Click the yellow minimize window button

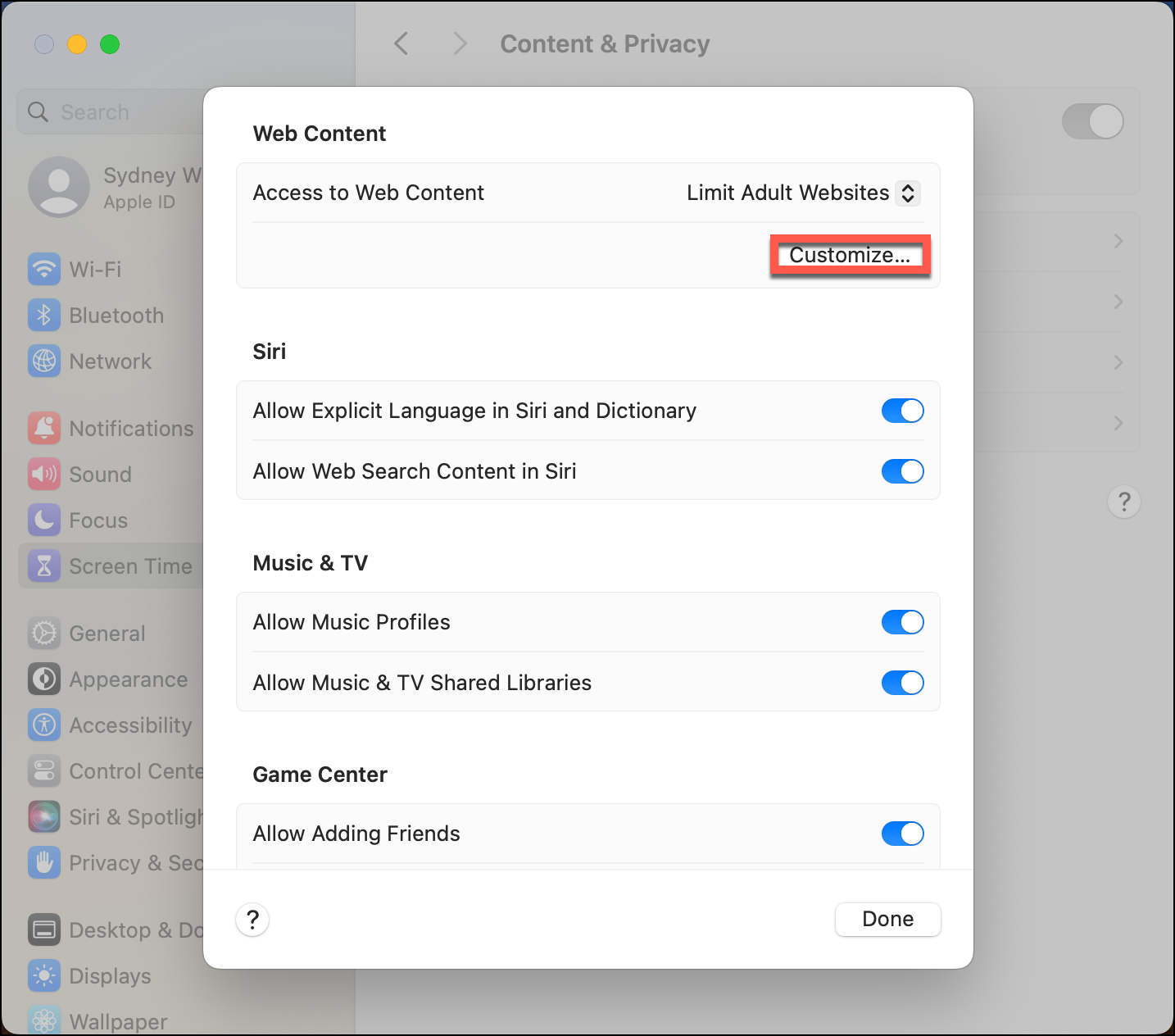click(77, 44)
